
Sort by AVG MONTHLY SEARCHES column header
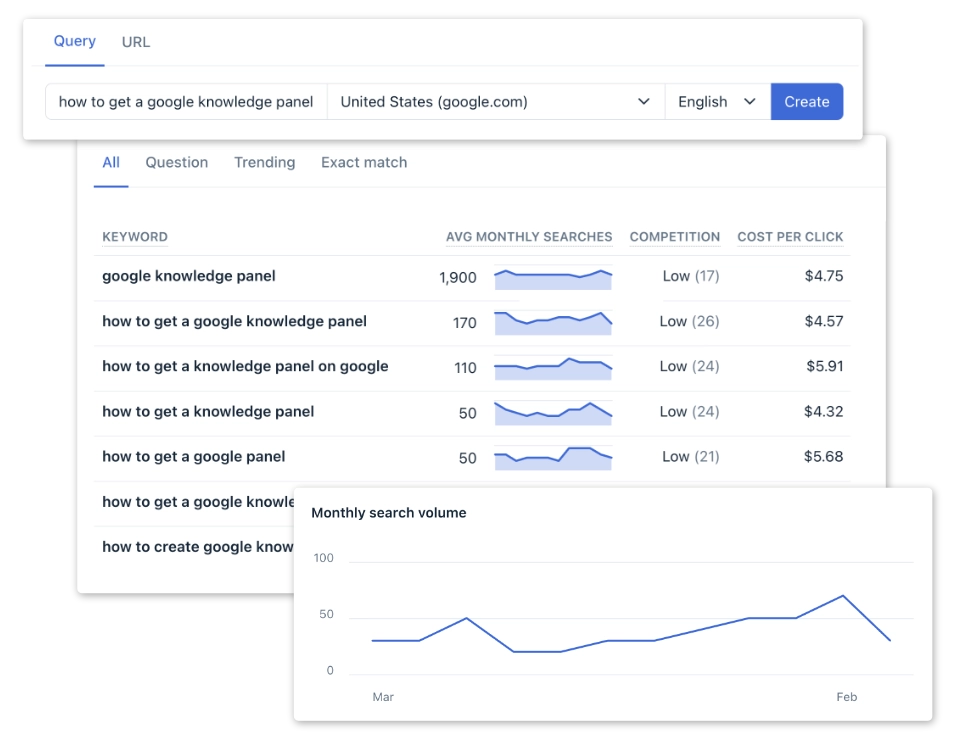pyautogui.click(x=529, y=237)
